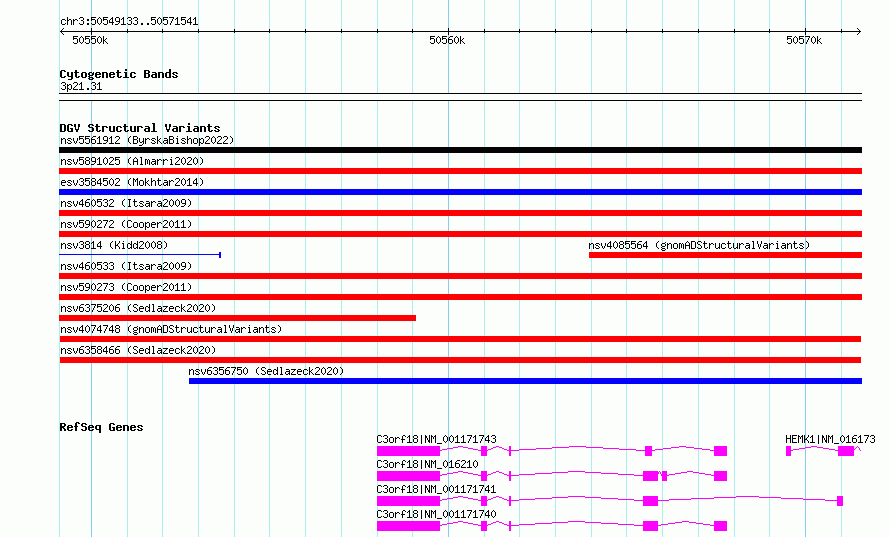Open C3orf18|NM_001171741 transcript label
890x537 pixels.
[436, 489]
